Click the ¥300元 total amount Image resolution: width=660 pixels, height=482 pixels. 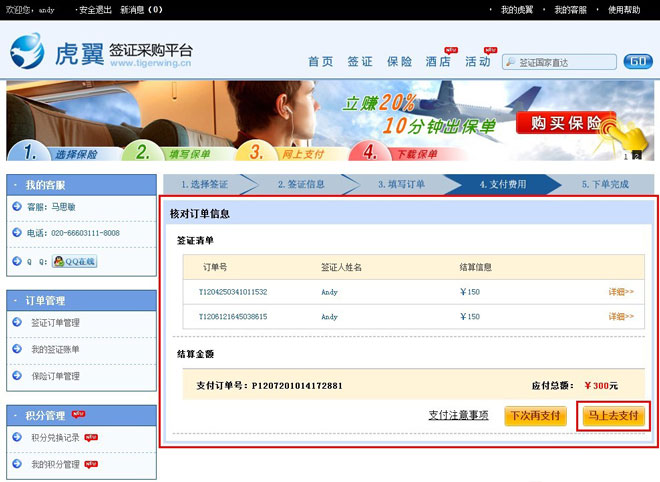[601, 386]
